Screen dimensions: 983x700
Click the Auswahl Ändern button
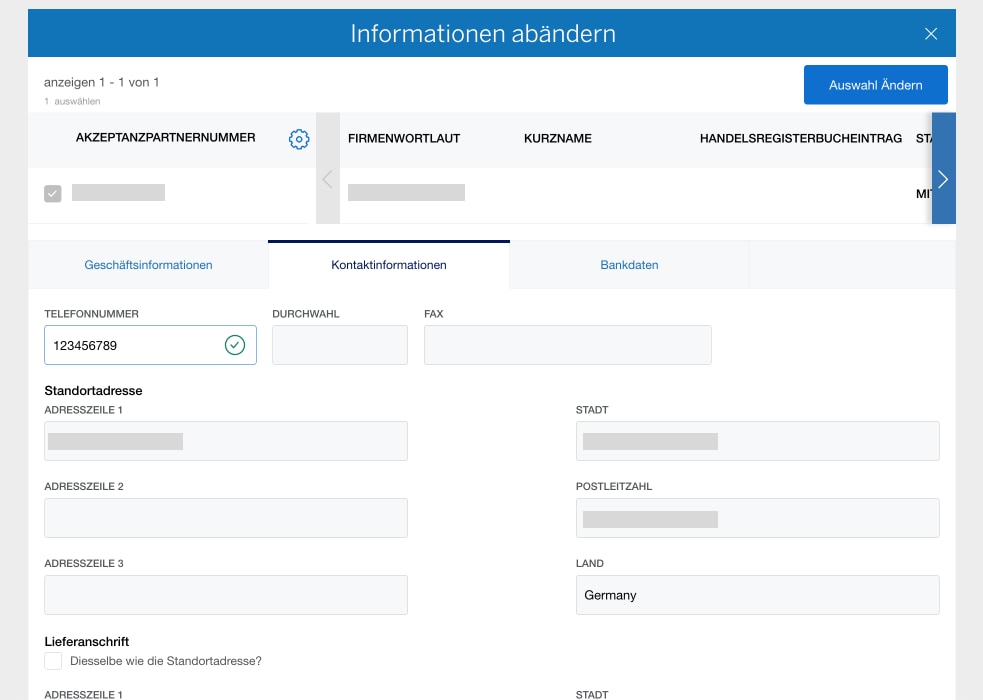click(875, 84)
